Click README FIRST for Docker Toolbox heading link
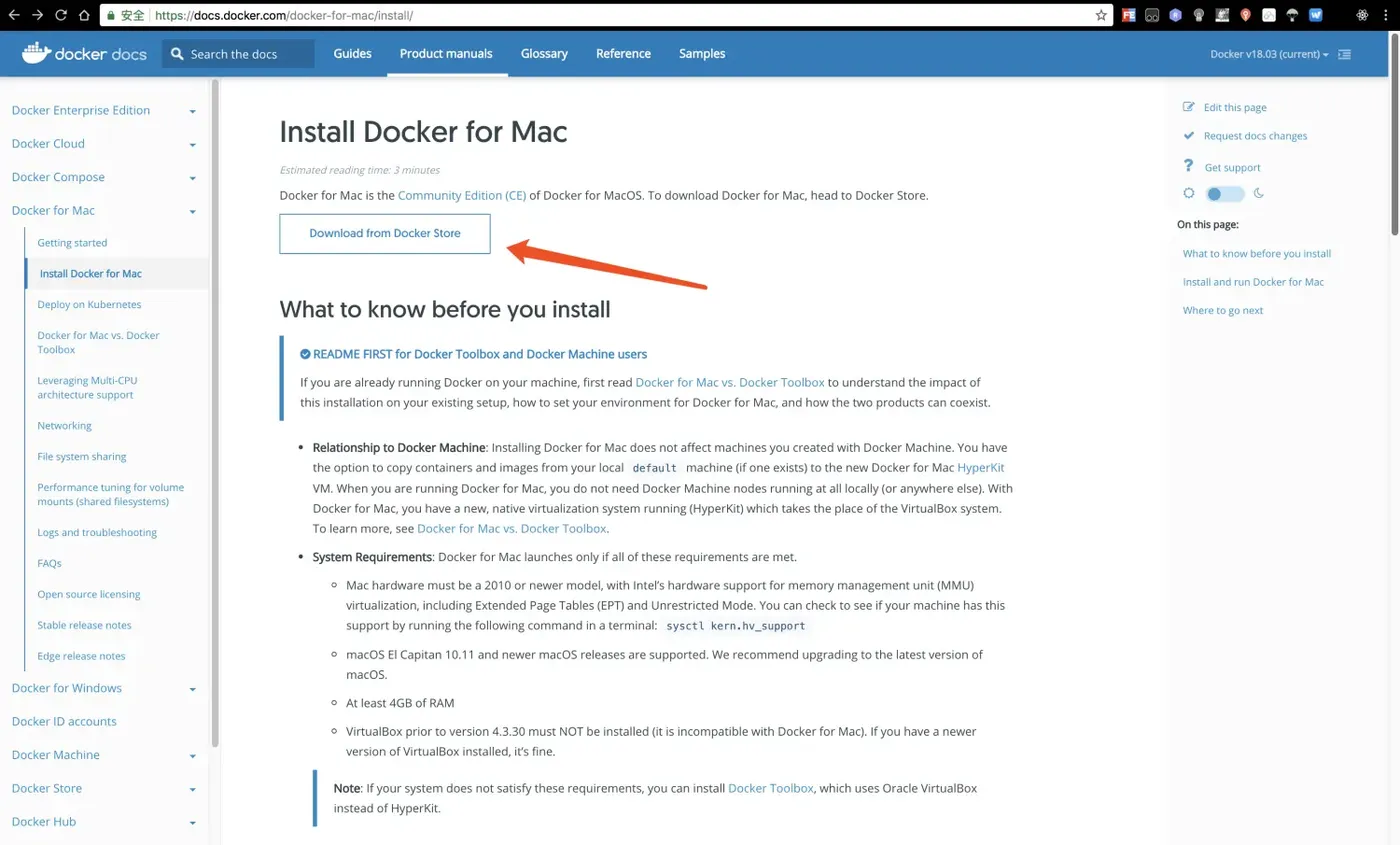 point(480,354)
